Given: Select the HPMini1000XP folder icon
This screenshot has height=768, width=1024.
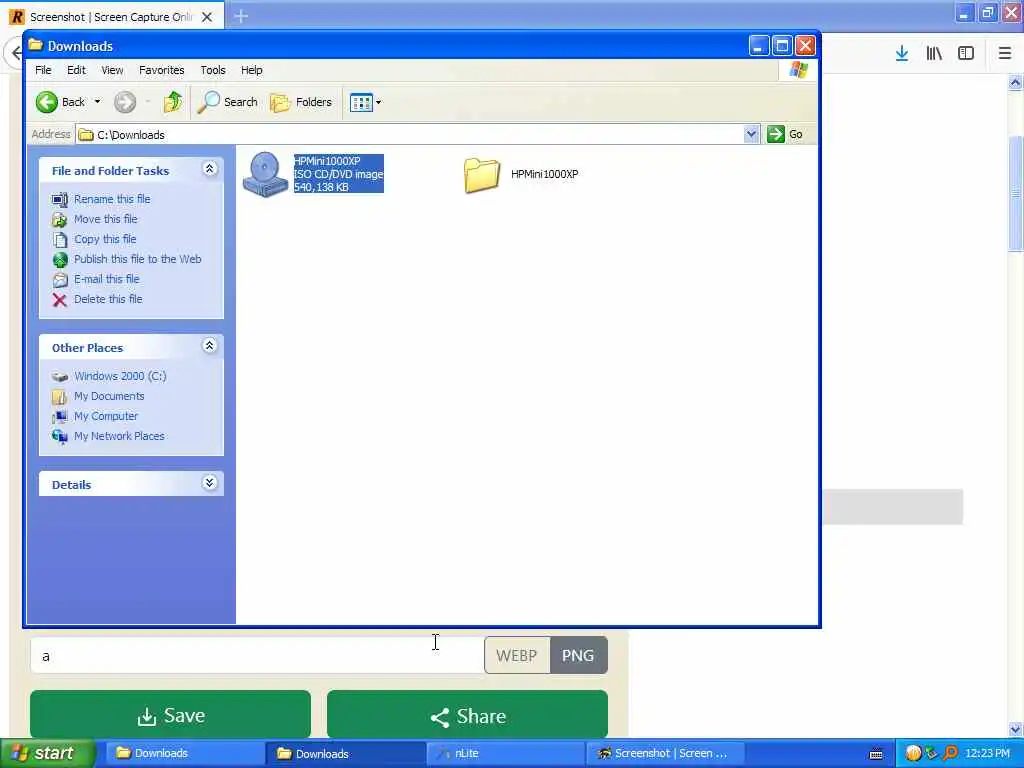Looking at the screenshot, I should [x=482, y=174].
